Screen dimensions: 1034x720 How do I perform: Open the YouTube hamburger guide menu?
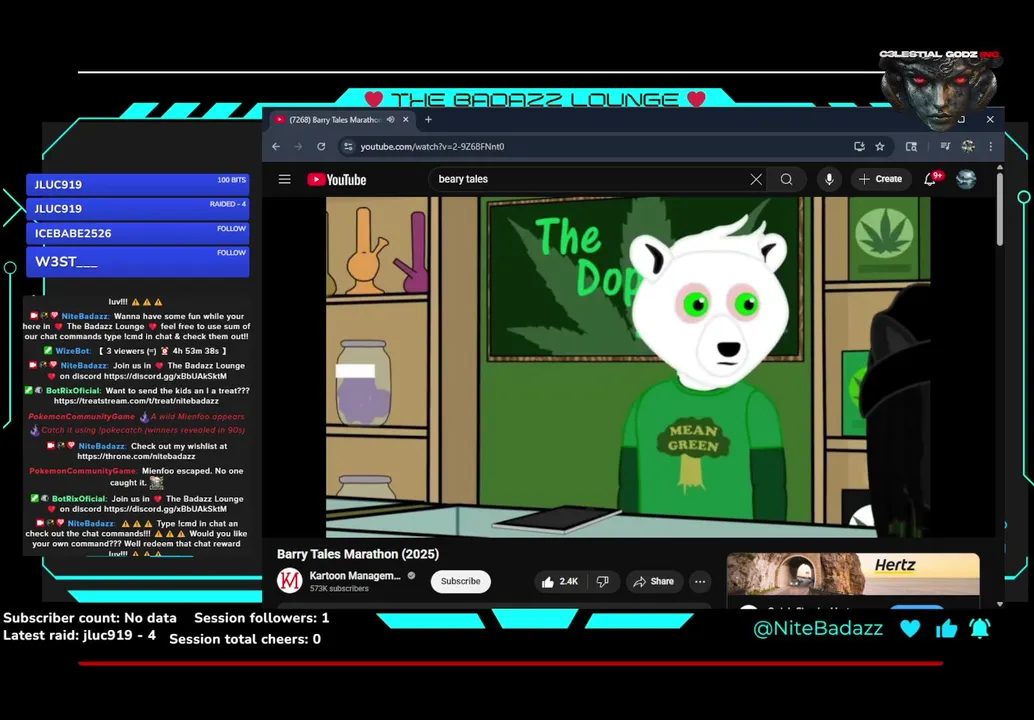284,179
